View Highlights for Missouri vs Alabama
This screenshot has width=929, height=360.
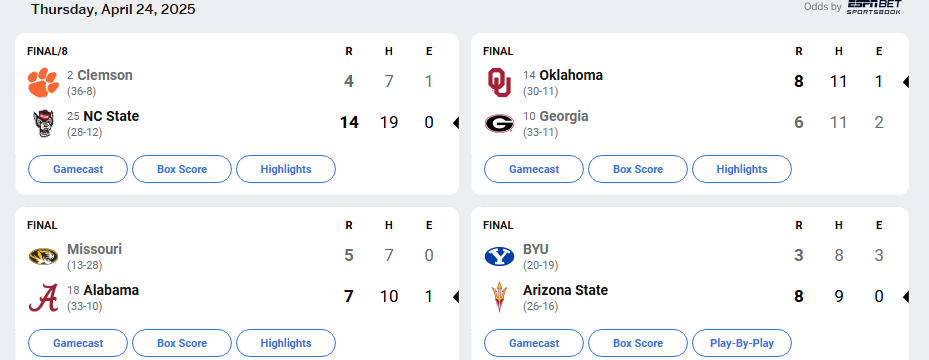coord(286,343)
